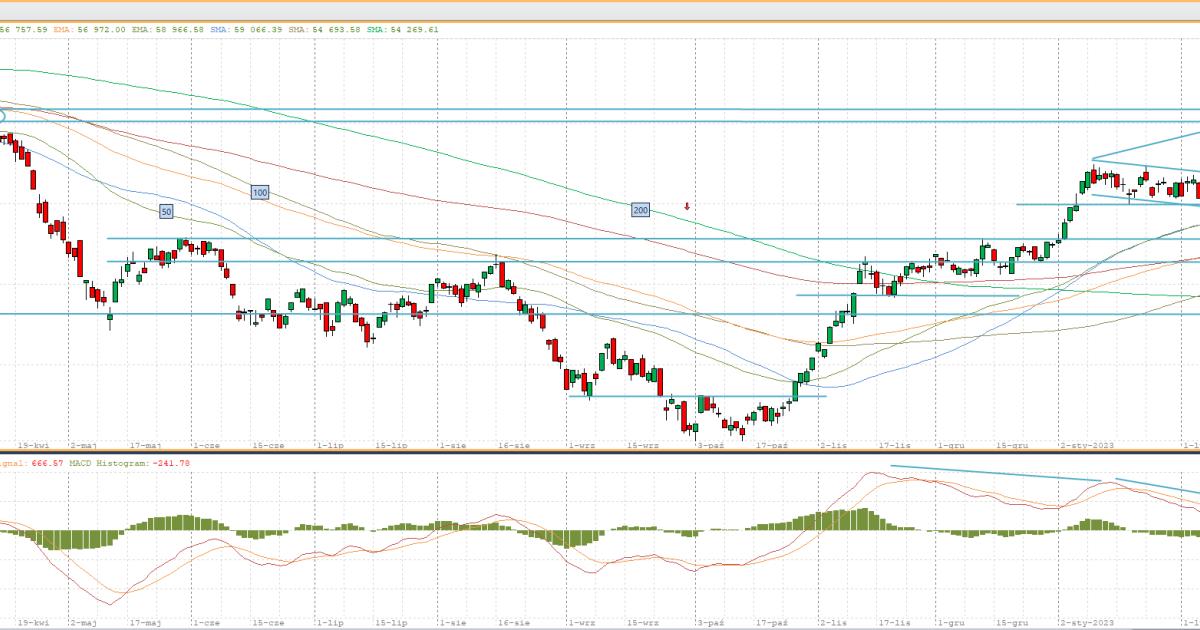Image resolution: width=1200 pixels, height=630 pixels.
Task: Click the blue SMA 59 066.39 legend entry
Action: pos(246,30)
